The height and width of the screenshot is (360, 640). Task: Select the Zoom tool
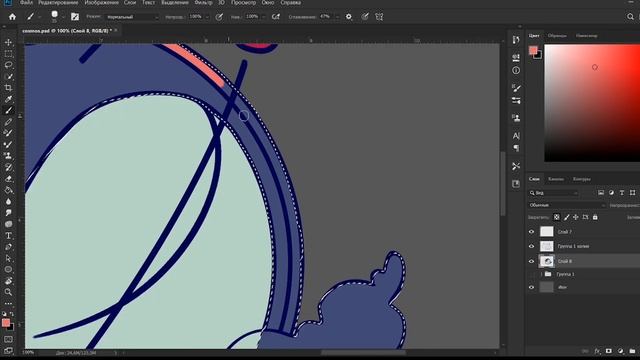(8, 292)
